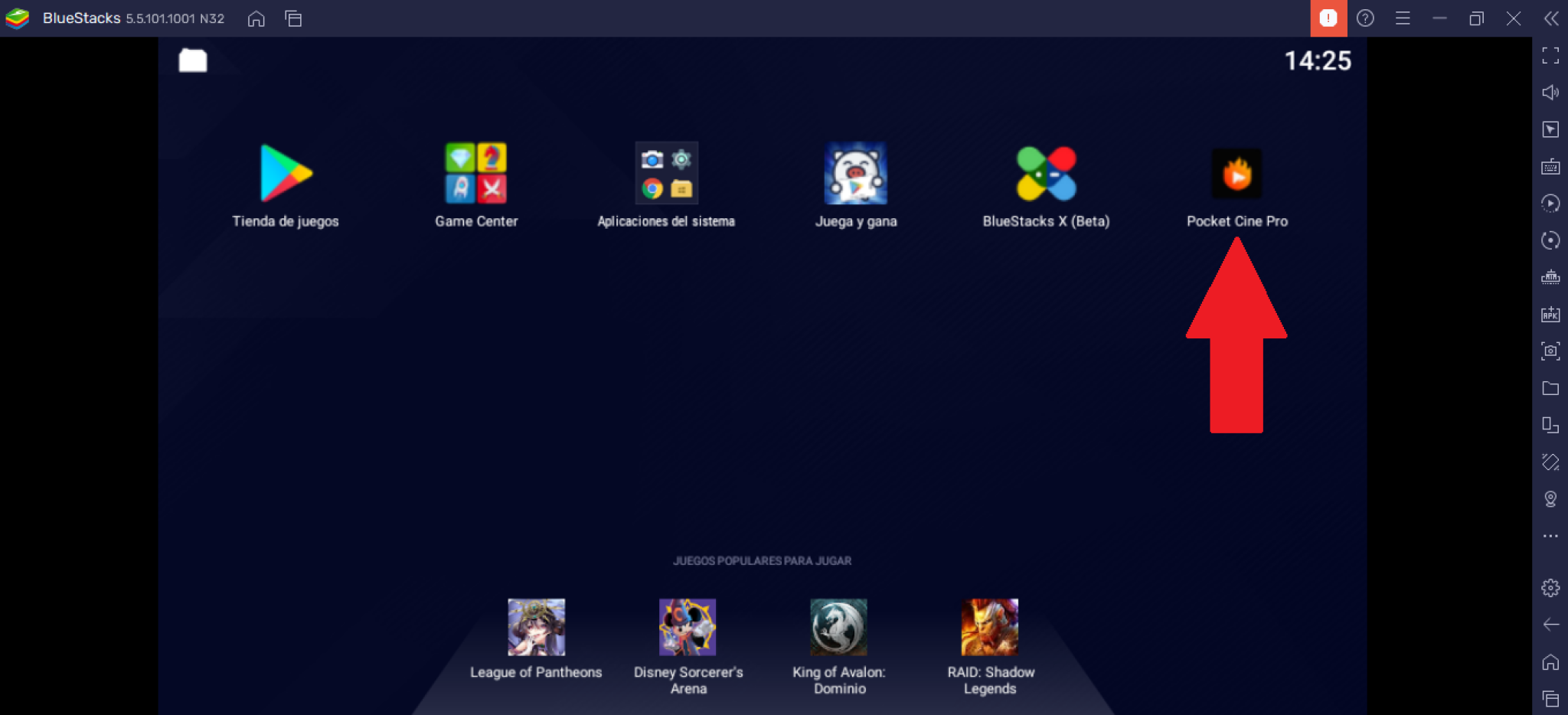Open the Aplicaciones del sistema folder
Viewport: 1568px width, 715px height.
click(666, 173)
